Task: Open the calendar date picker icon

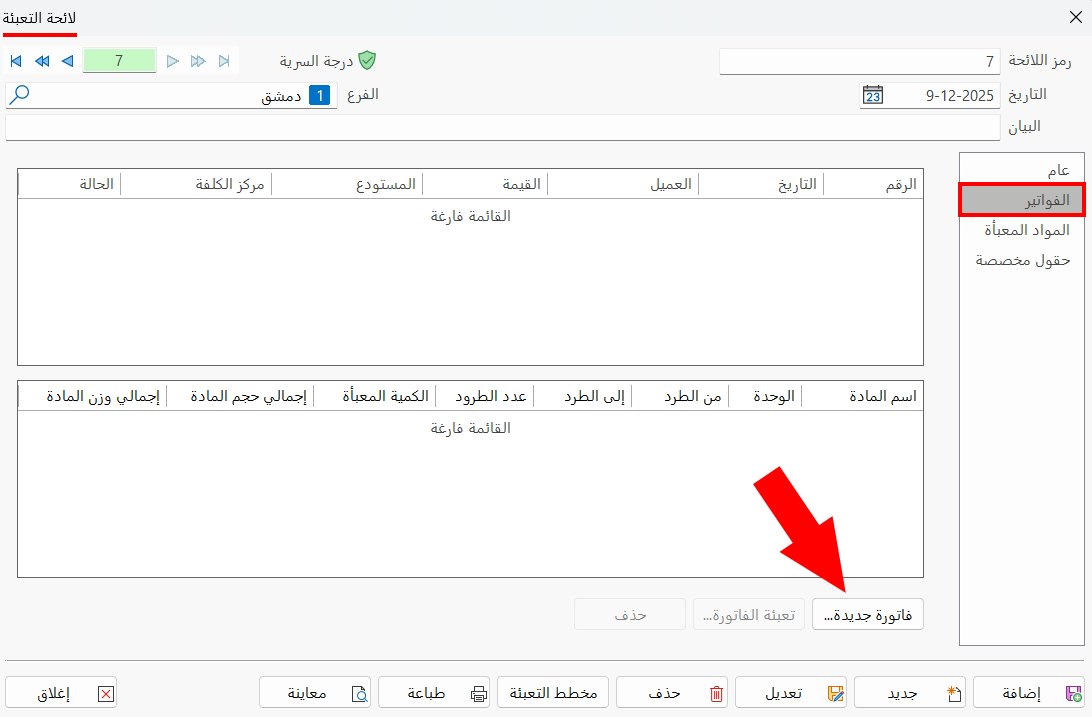Action: point(873,95)
